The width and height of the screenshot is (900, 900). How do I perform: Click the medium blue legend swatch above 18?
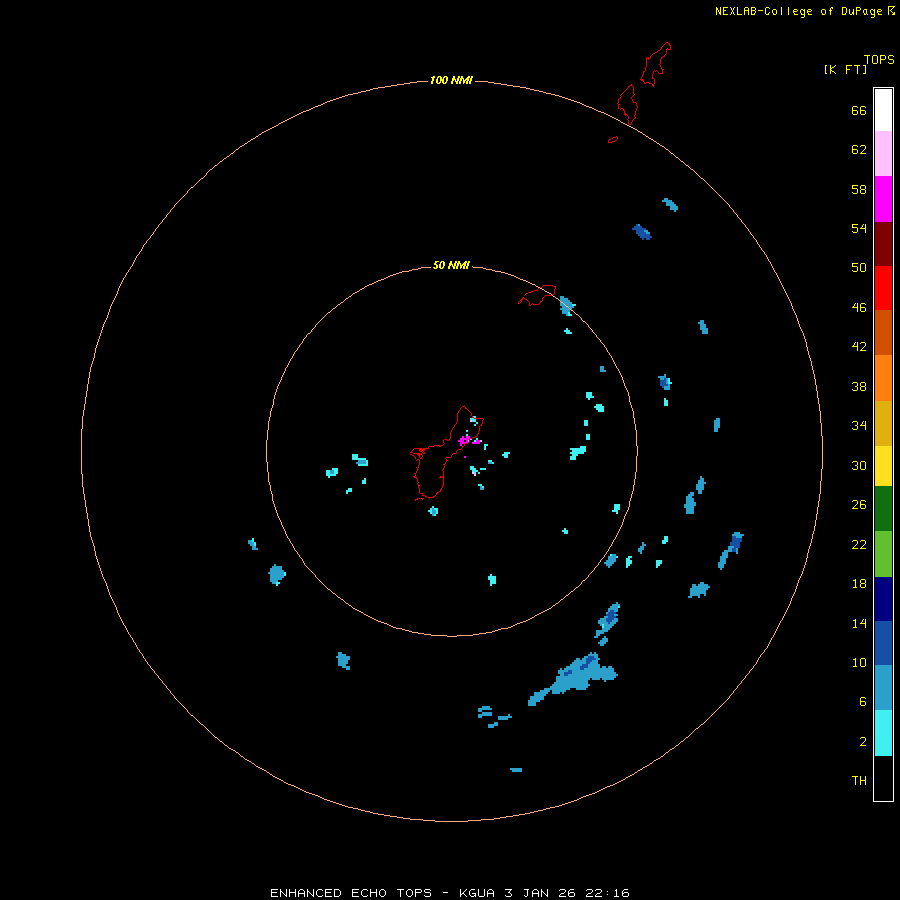coord(883,643)
